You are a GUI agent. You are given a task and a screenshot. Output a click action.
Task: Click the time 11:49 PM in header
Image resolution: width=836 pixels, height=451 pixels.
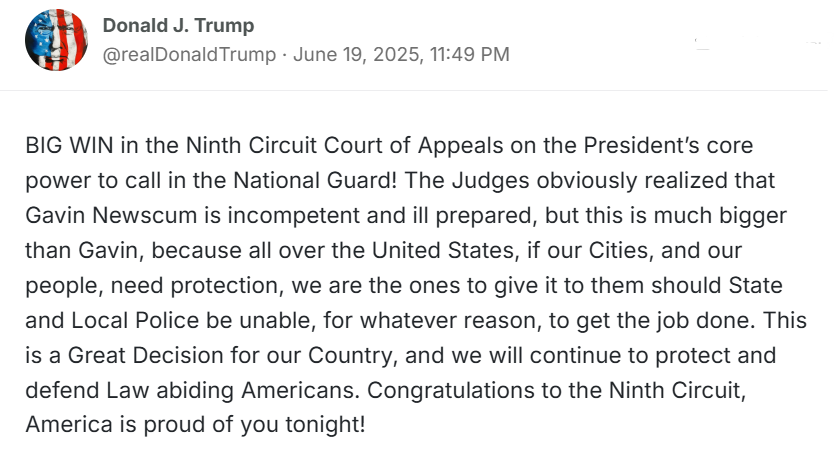click(470, 54)
